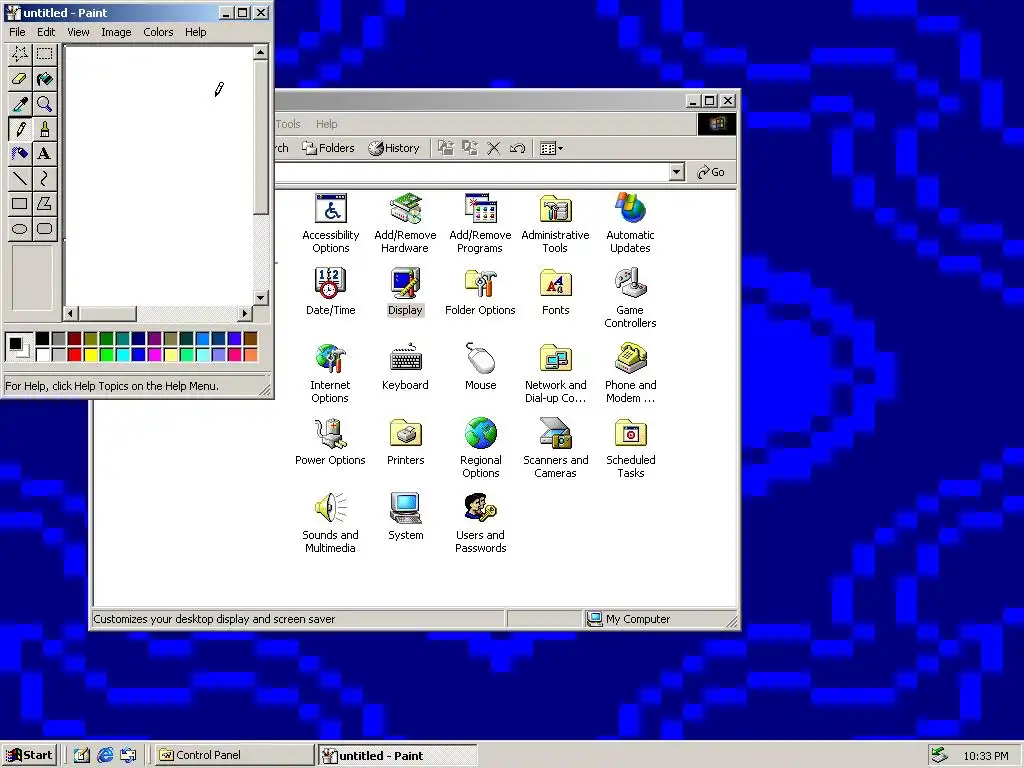Switch to Control Panel taskbar button
This screenshot has width=1024, height=768.
pyautogui.click(x=234, y=756)
